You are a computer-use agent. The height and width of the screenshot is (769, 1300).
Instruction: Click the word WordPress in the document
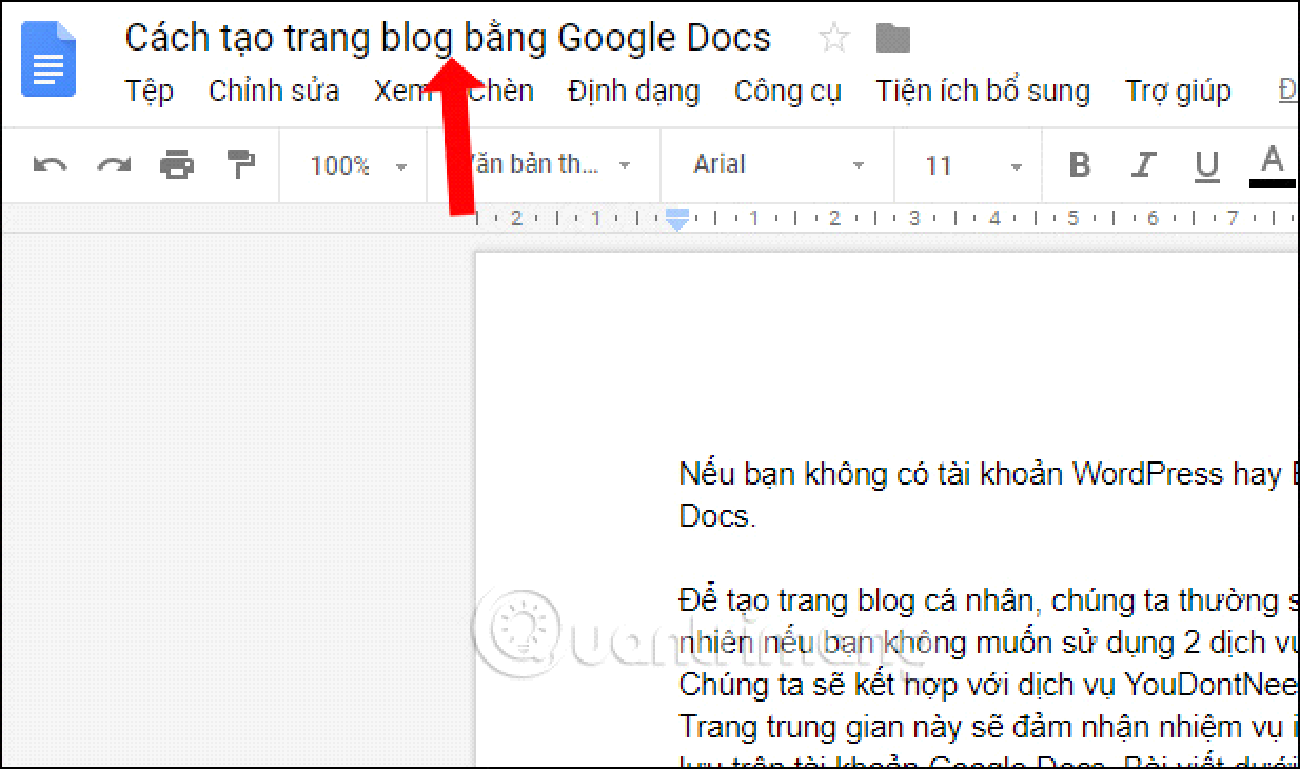tap(1147, 473)
